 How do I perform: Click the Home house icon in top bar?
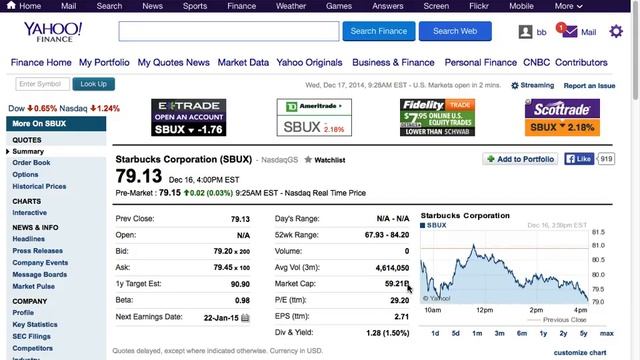coord(11,5)
